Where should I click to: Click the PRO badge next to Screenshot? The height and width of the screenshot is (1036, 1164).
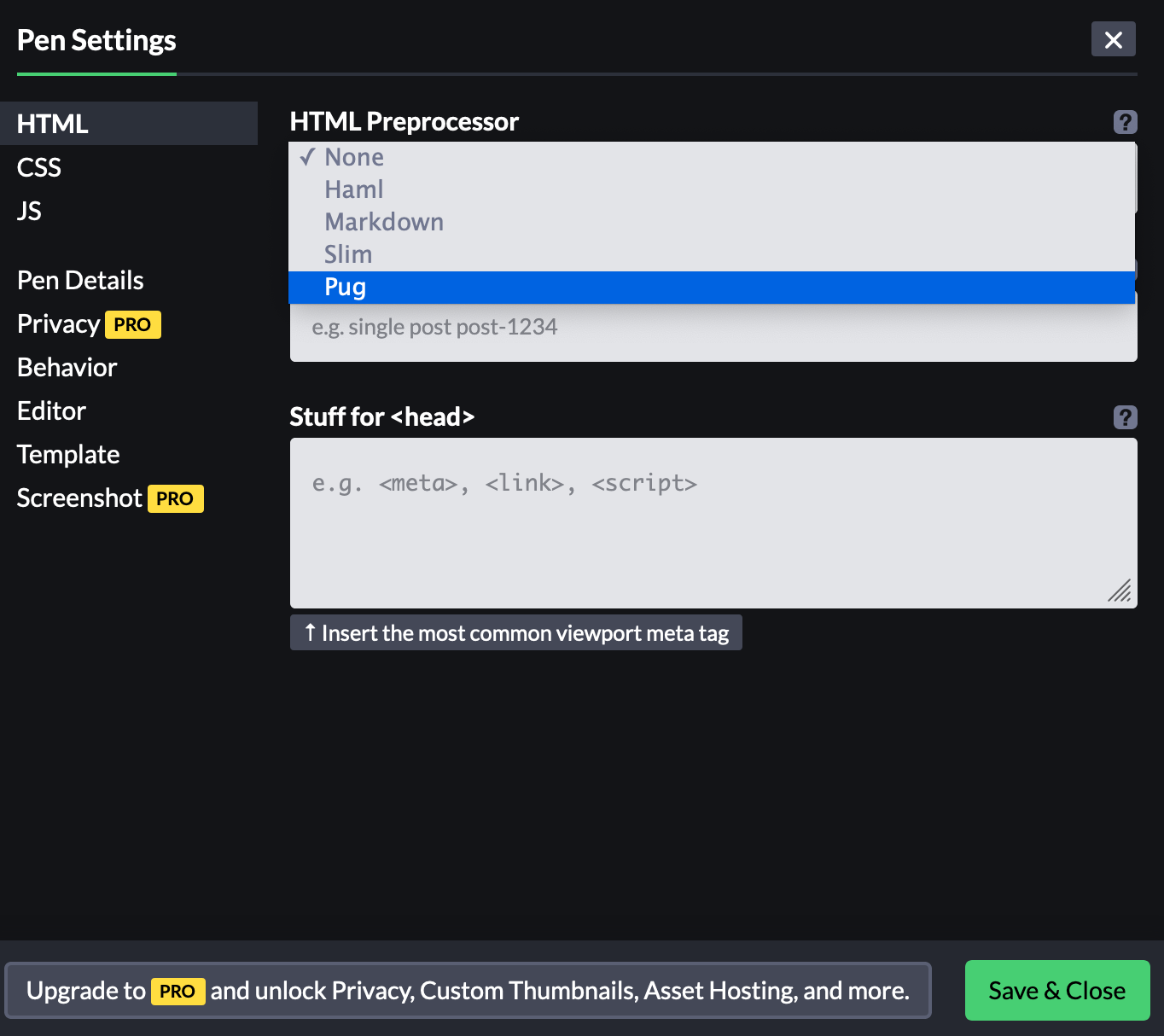coord(175,499)
